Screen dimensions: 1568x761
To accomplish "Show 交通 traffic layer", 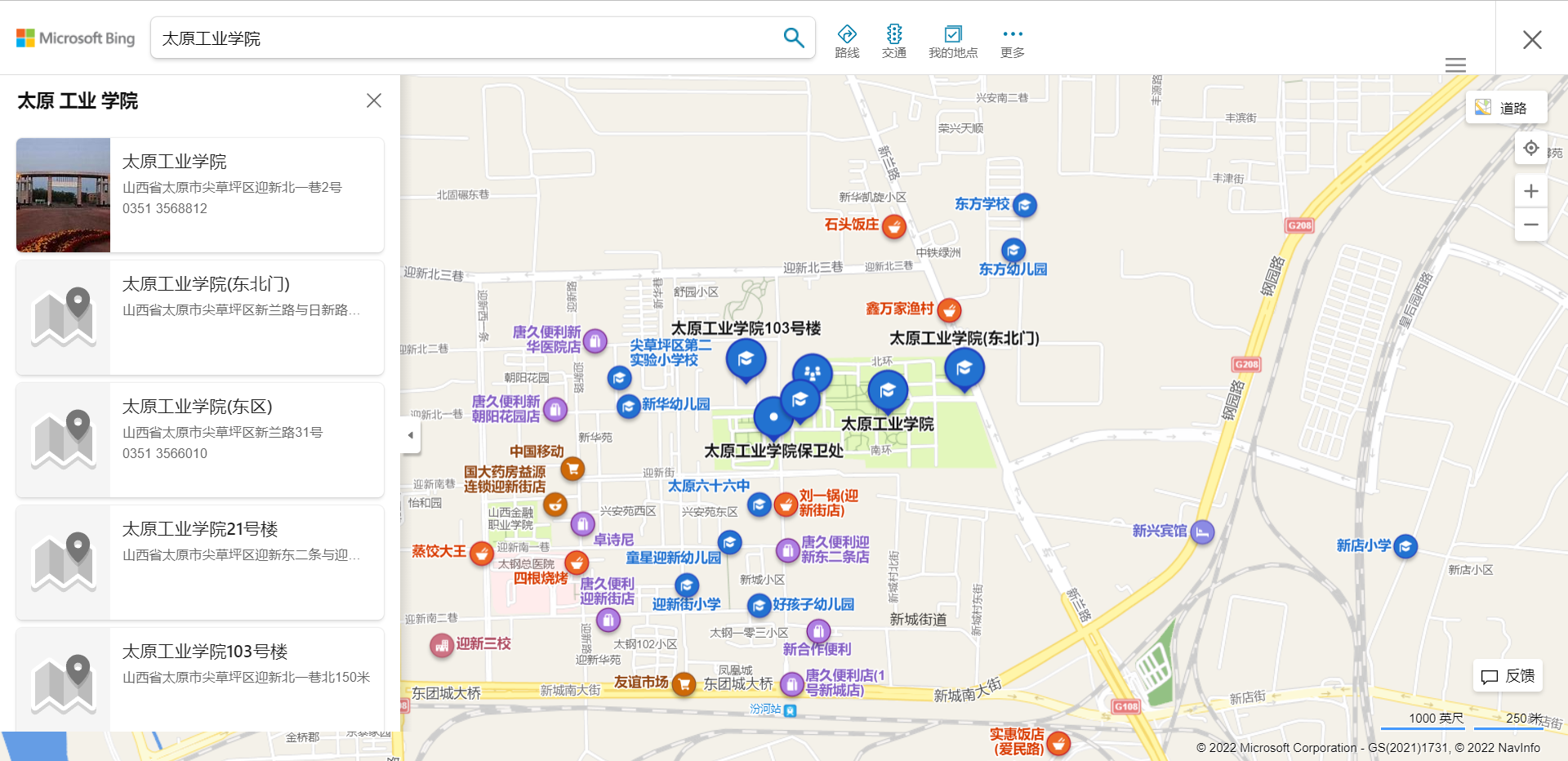I will pyautogui.click(x=894, y=42).
